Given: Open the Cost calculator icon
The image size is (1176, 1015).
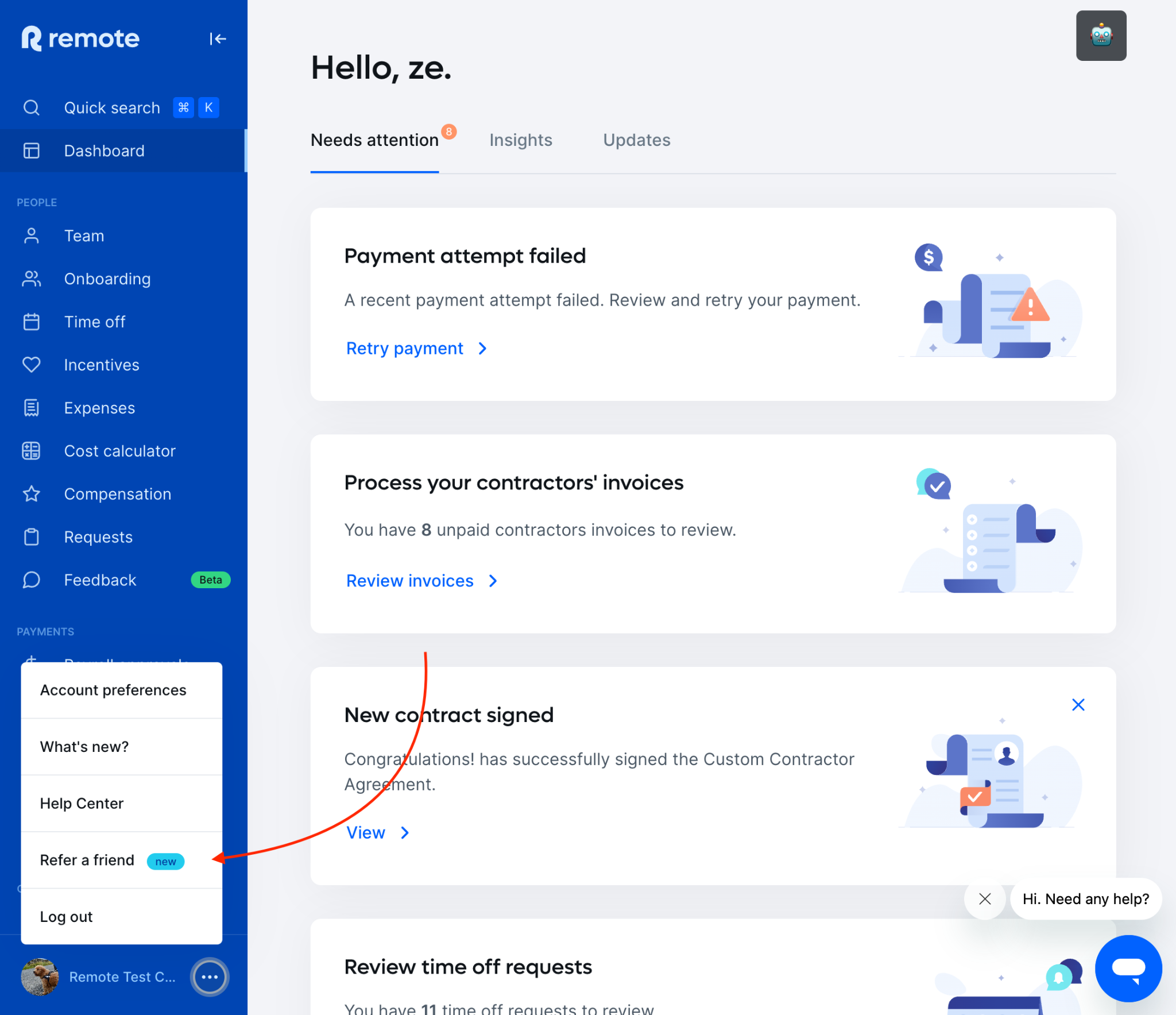Looking at the screenshot, I should pyautogui.click(x=32, y=451).
